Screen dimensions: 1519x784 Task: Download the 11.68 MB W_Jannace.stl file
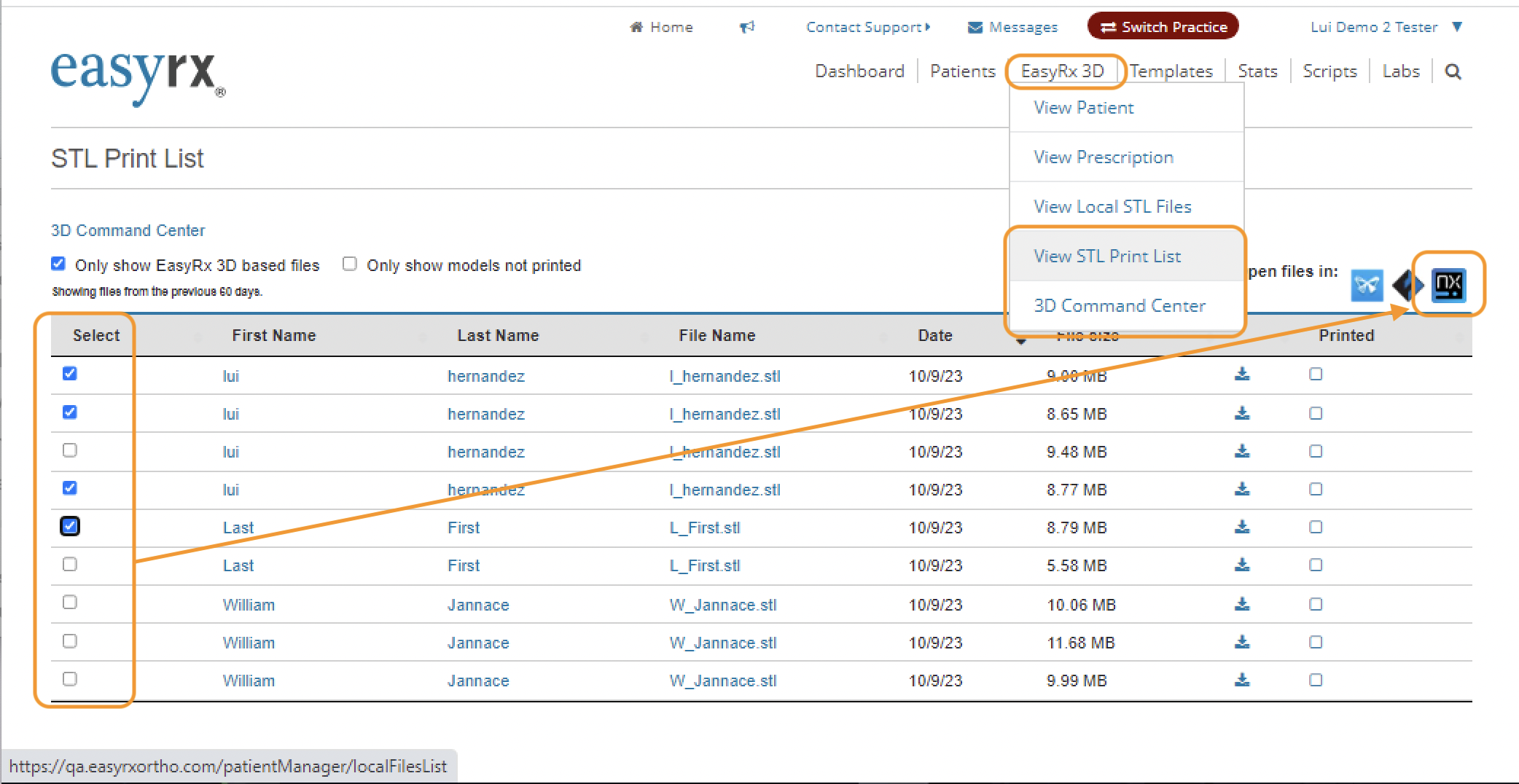(1242, 642)
